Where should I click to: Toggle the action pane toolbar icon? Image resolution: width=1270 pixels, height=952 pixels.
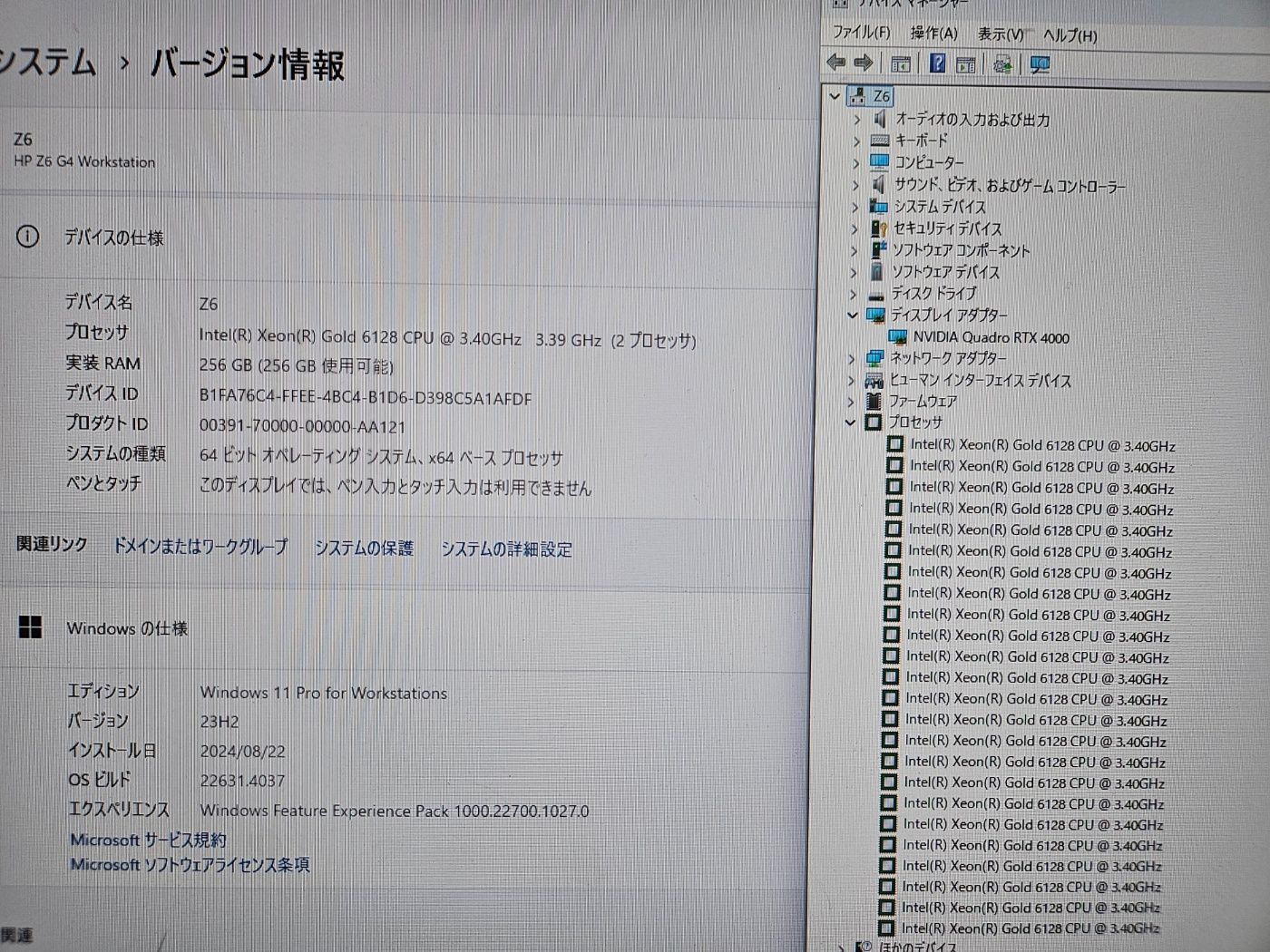[966, 64]
